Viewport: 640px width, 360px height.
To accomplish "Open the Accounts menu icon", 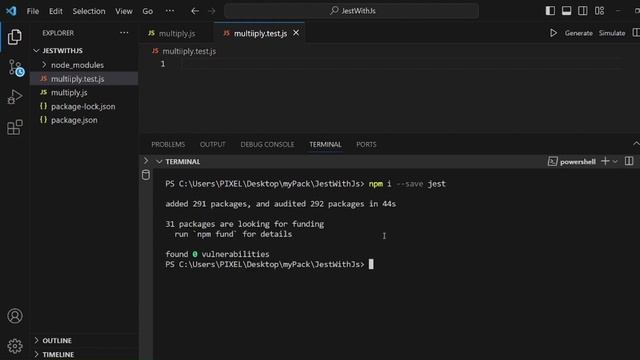I will pyautogui.click(x=15, y=316).
